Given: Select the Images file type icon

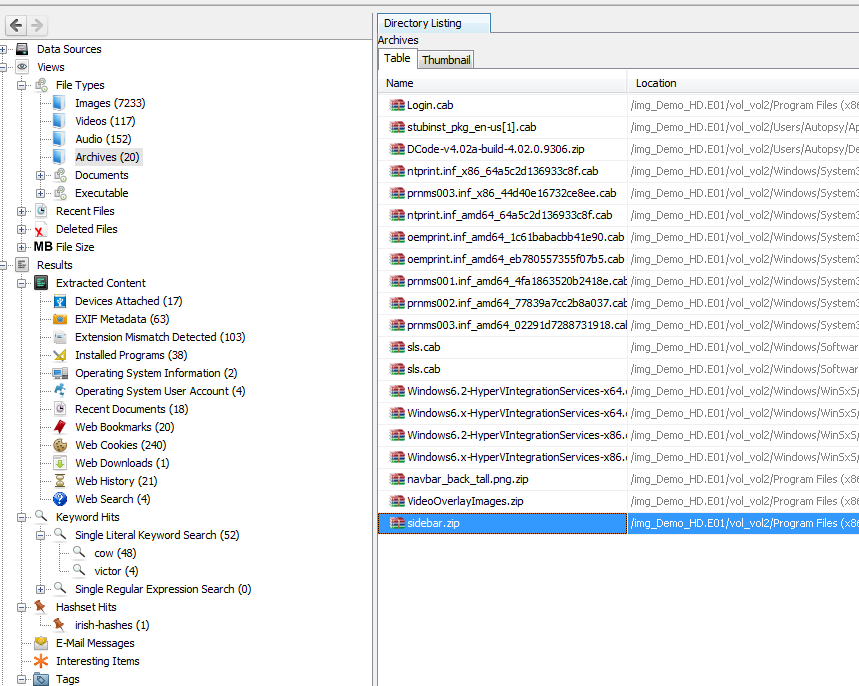Looking at the screenshot, I should [x=60, y=102].
